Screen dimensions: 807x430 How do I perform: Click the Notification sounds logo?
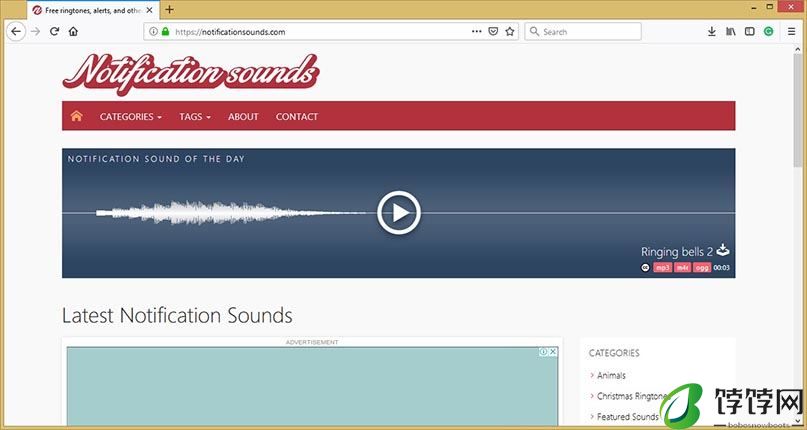[190, 73]
